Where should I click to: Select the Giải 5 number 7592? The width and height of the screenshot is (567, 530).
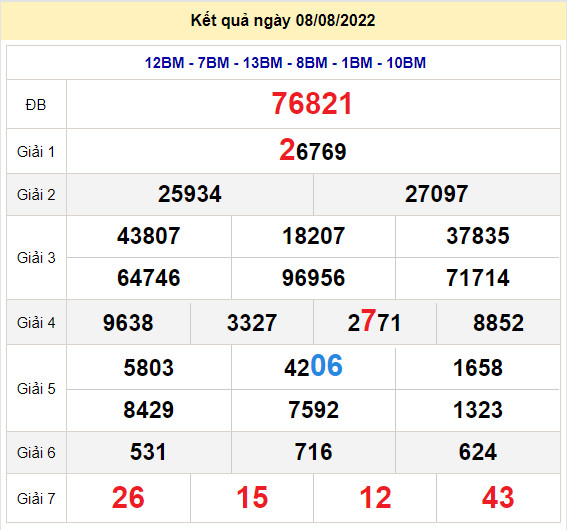[314, 410]
